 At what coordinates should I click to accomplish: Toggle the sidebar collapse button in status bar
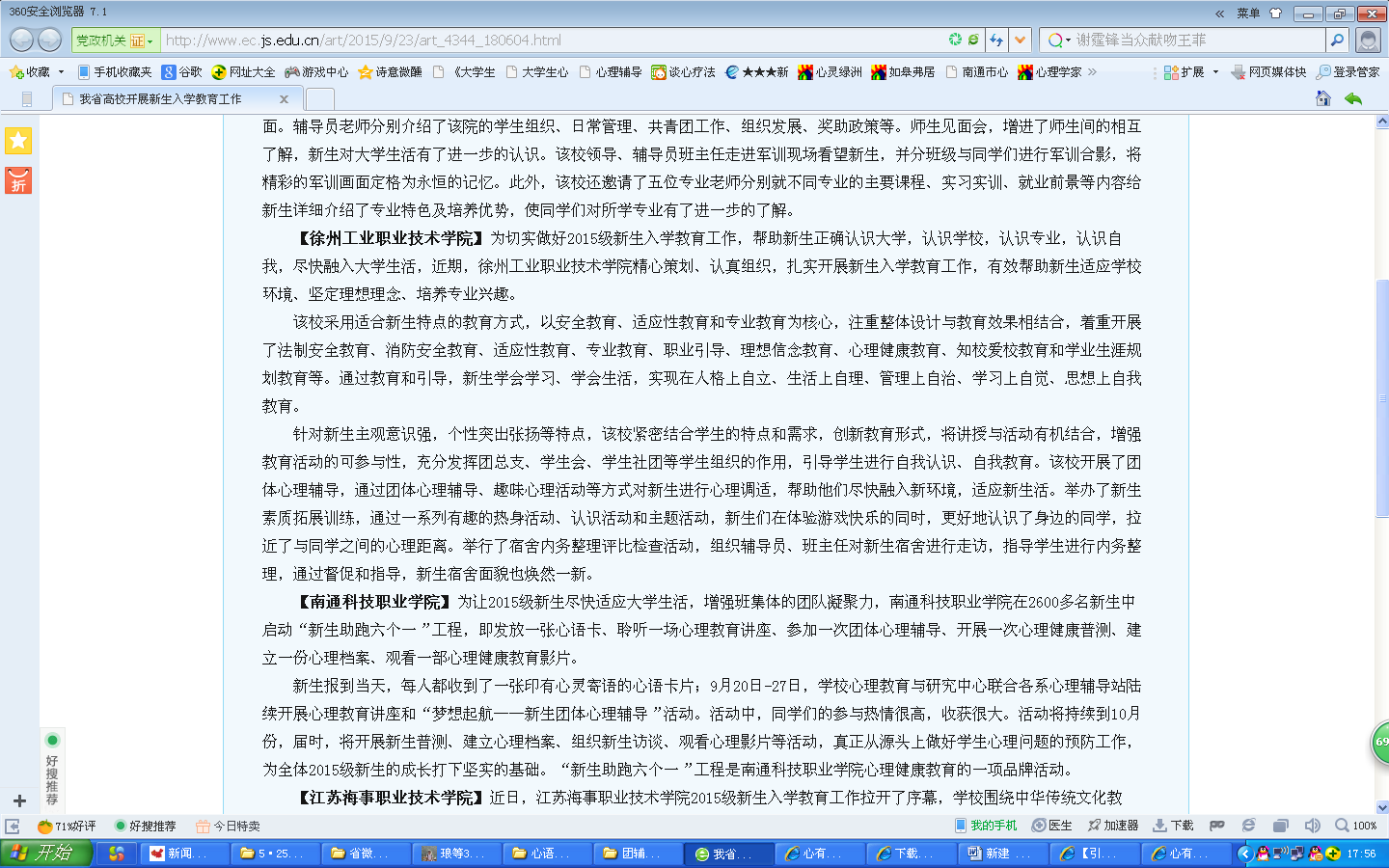(13, 827)
